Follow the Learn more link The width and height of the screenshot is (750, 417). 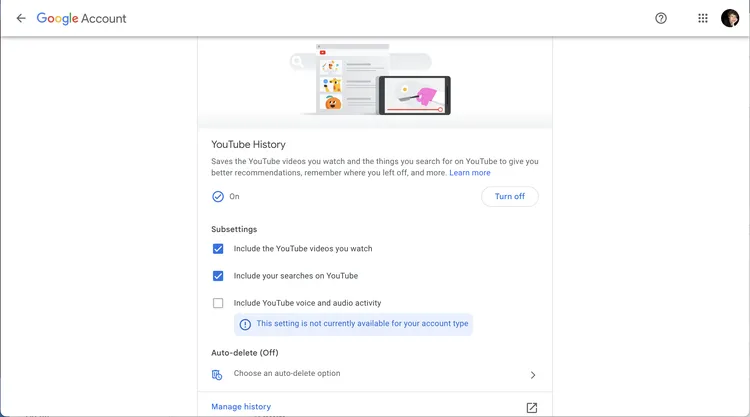pyautogui.click(x=470, y=173)
